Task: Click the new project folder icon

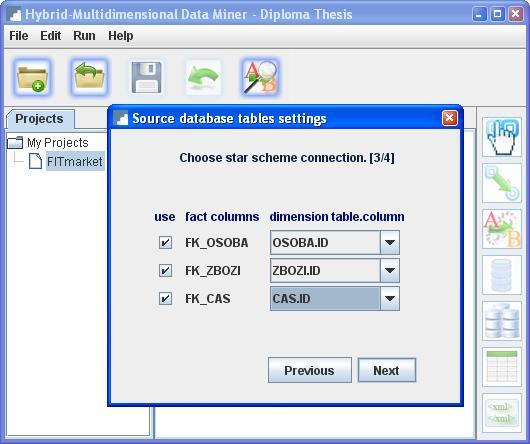Action: [x=32, y=77]
